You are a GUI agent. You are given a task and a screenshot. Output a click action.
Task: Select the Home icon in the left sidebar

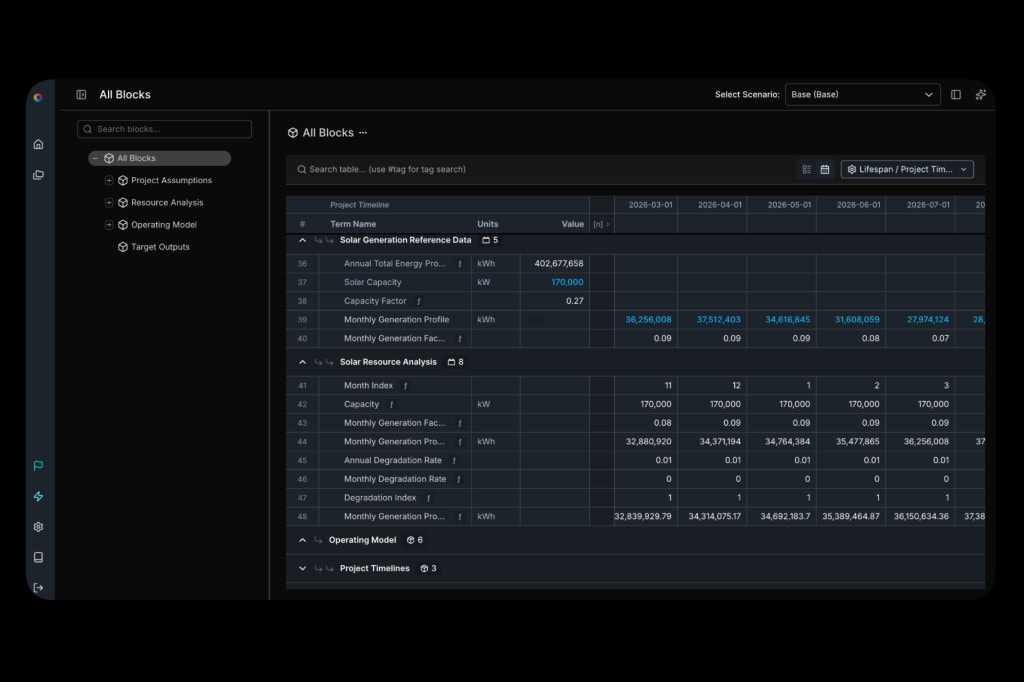coord(38,144)
